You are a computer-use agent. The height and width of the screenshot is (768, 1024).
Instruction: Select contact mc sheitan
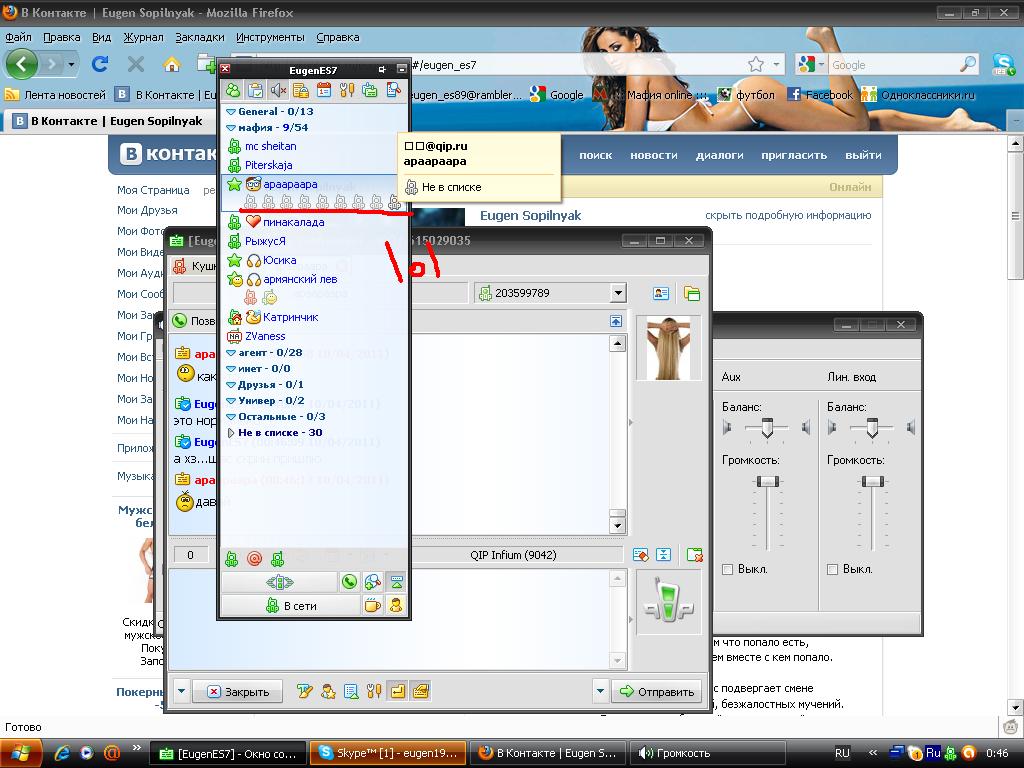pos(270,146)
